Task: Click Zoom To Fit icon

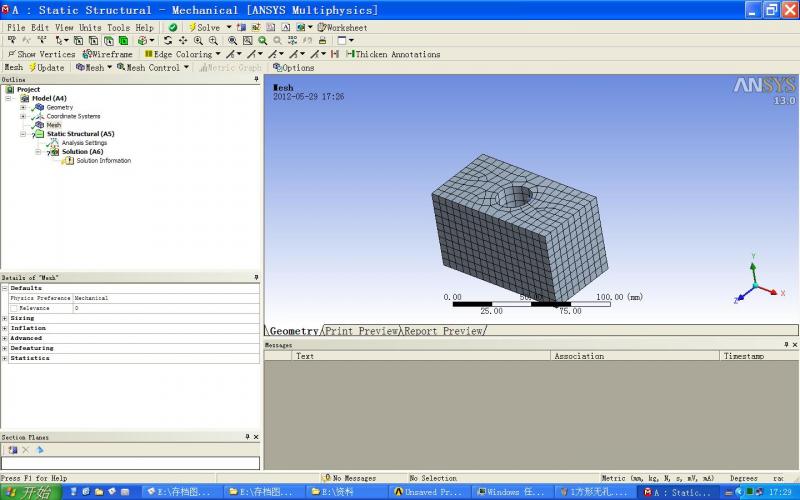Action: (232, 40)
